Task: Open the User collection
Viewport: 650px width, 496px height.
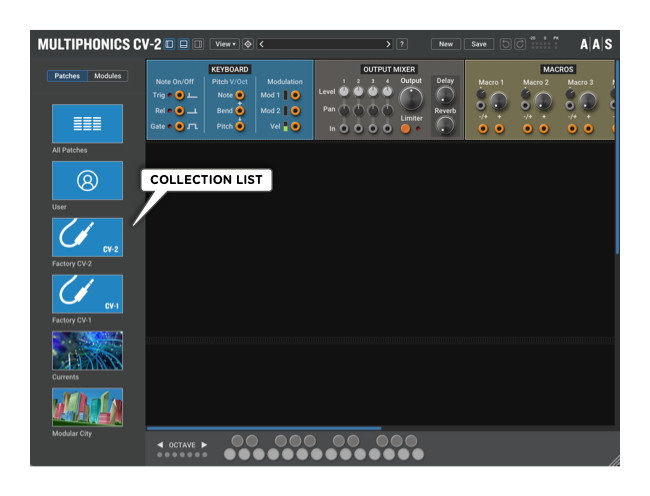Action: click(87, 181)
